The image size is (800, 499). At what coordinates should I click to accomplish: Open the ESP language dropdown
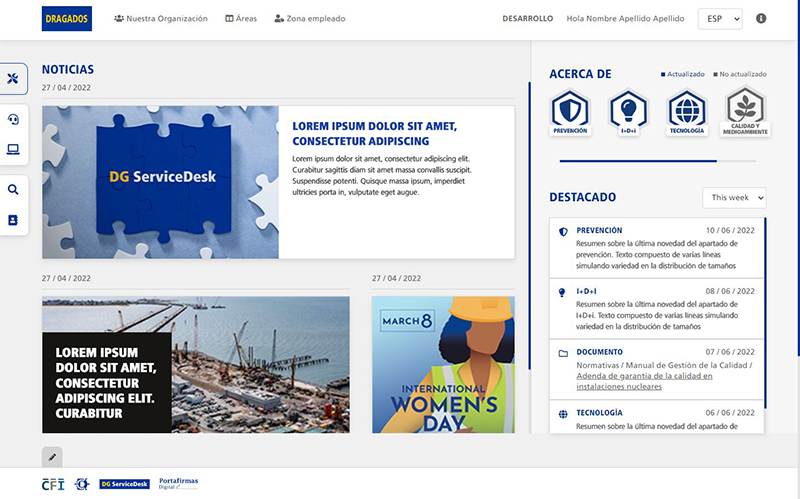click(x=720, y=19)
